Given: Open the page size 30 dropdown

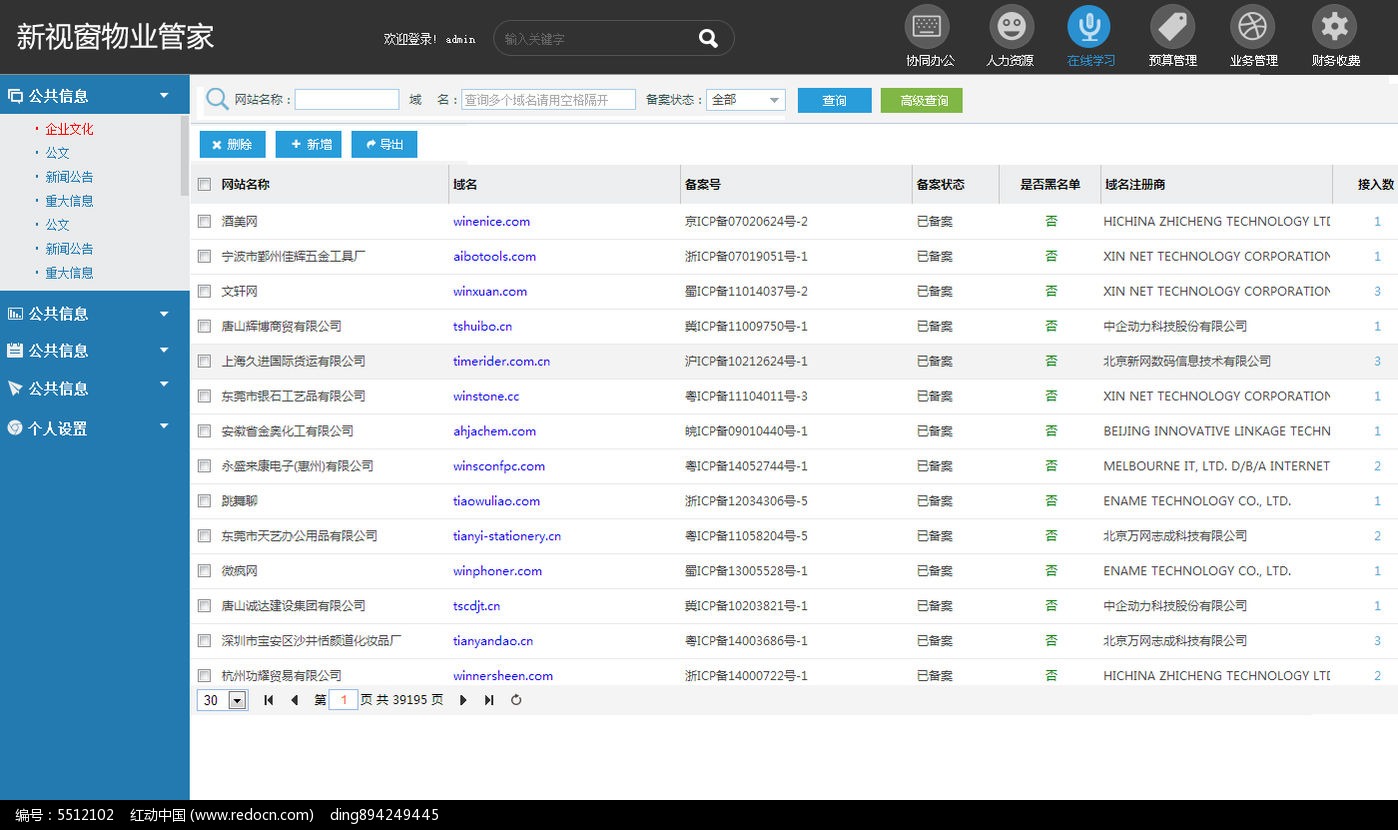Looking at the screenshot, I should (222, 700).
